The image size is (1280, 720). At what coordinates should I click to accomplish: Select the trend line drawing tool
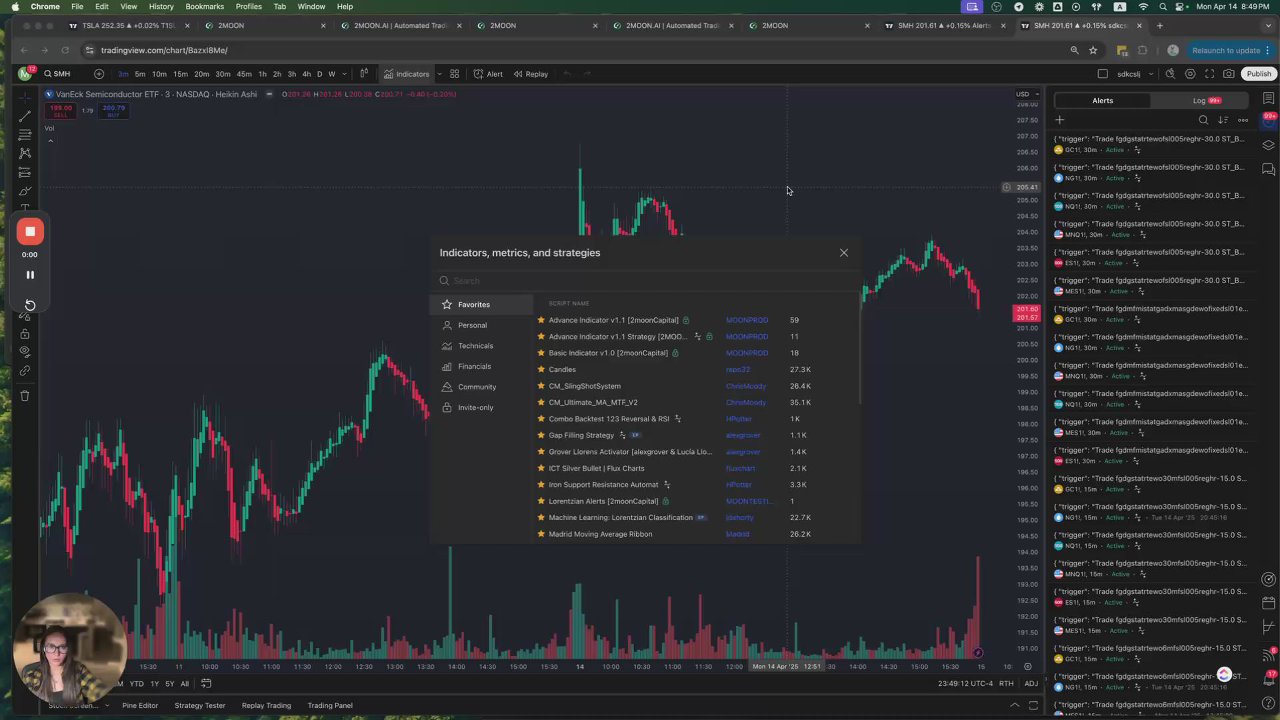(25, 116)
